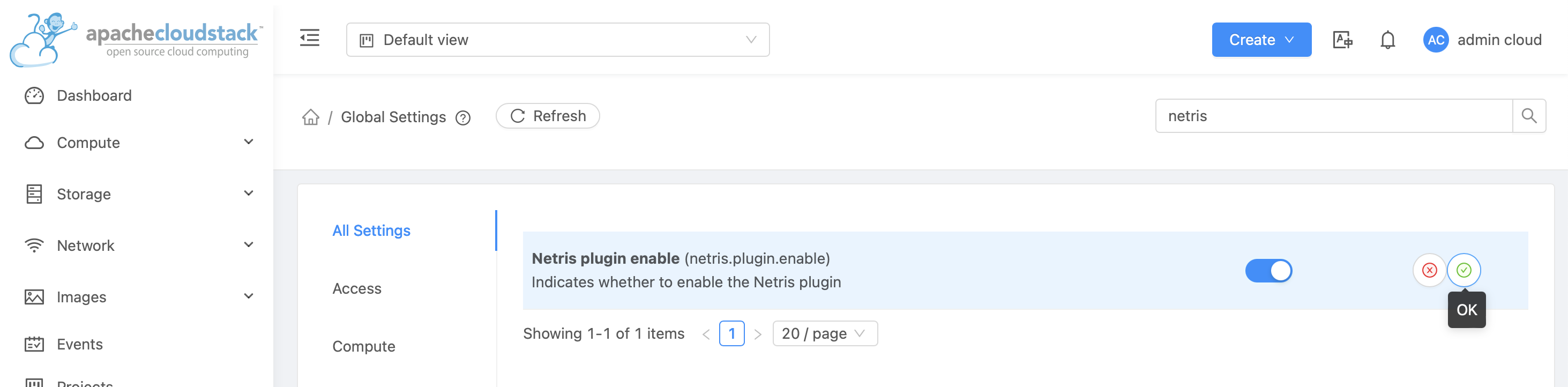Disable the Netris plugin enable toggle
Viewport: 1568px width, 387px height.
pyautogui.click(x=1268, y=271)
